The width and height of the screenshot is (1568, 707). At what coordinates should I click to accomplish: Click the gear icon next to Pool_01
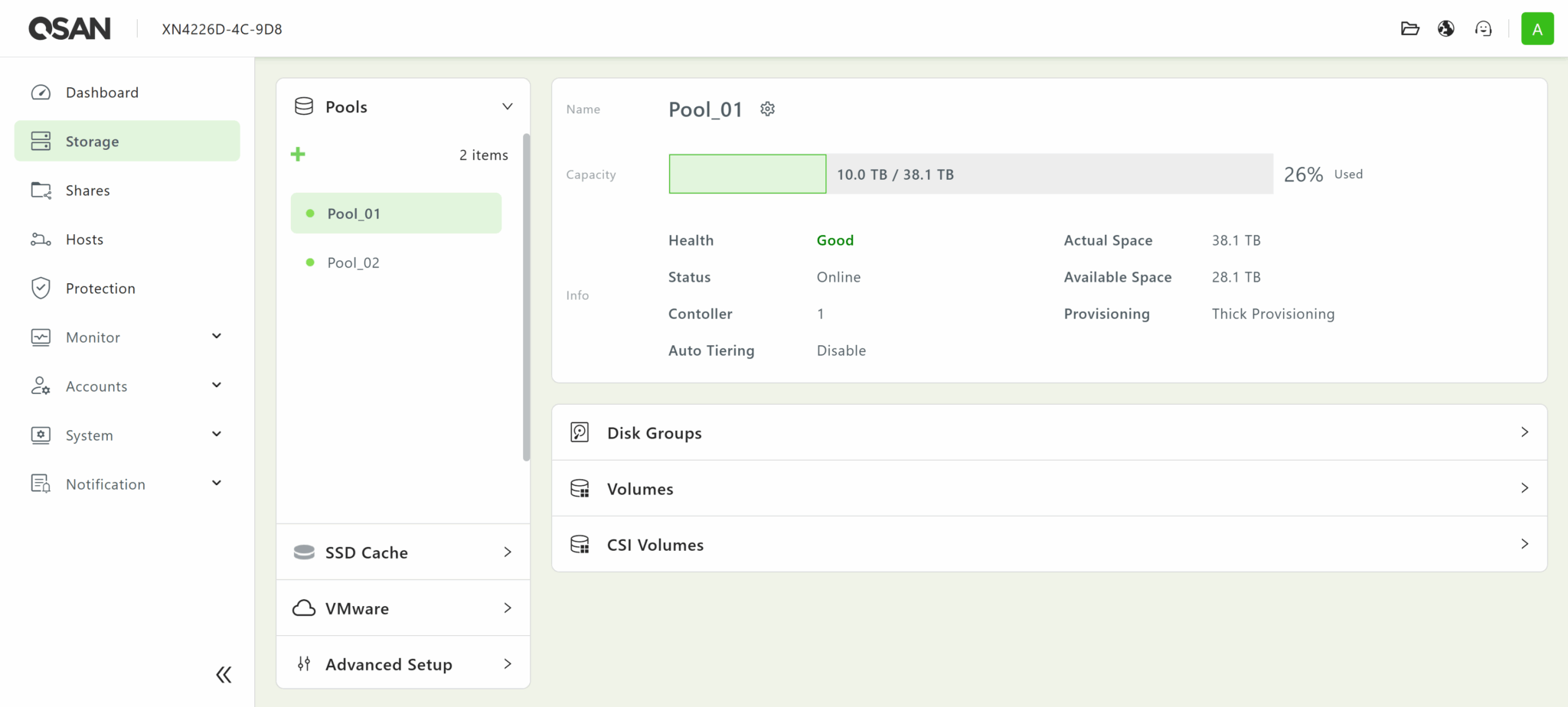767,109
